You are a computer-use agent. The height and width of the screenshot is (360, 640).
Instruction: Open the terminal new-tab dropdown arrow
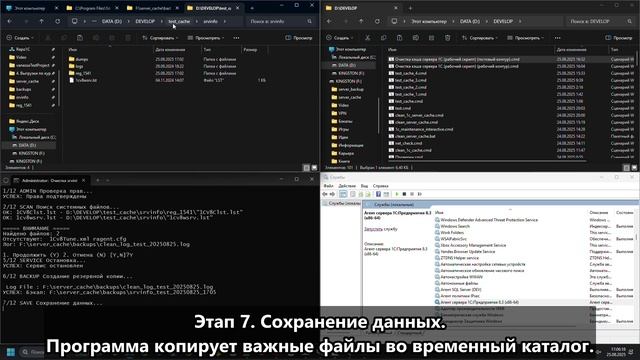[x=108, y=180]
